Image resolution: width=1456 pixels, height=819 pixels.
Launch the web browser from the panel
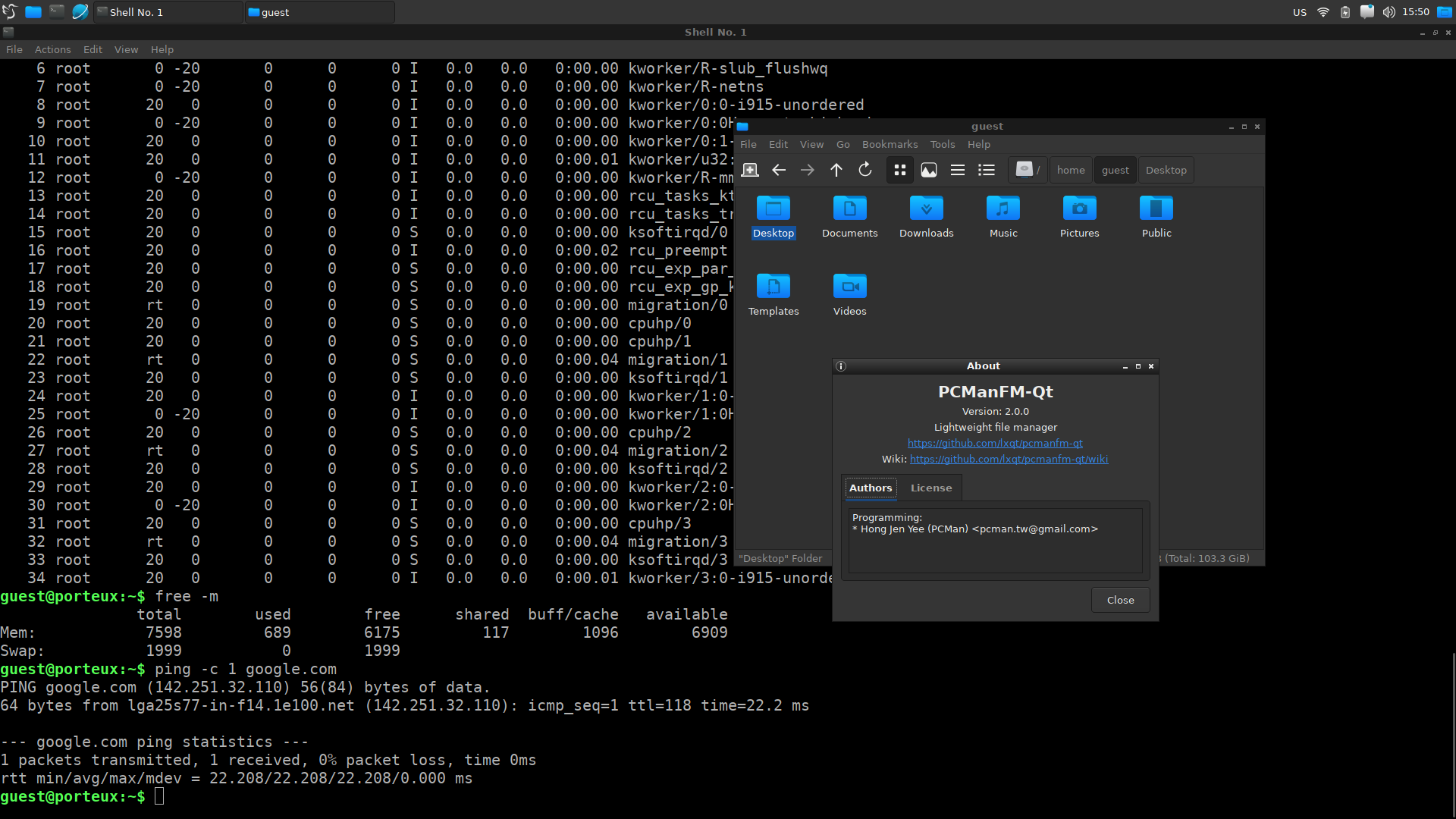click(80, 11)
